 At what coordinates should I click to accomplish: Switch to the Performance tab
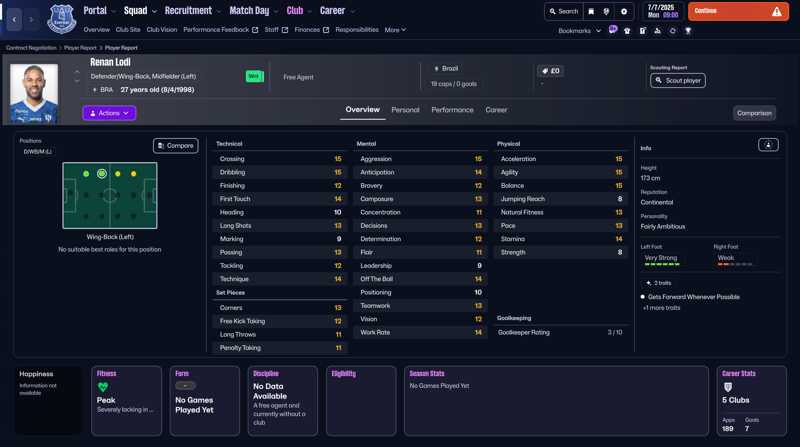[452, 110]
